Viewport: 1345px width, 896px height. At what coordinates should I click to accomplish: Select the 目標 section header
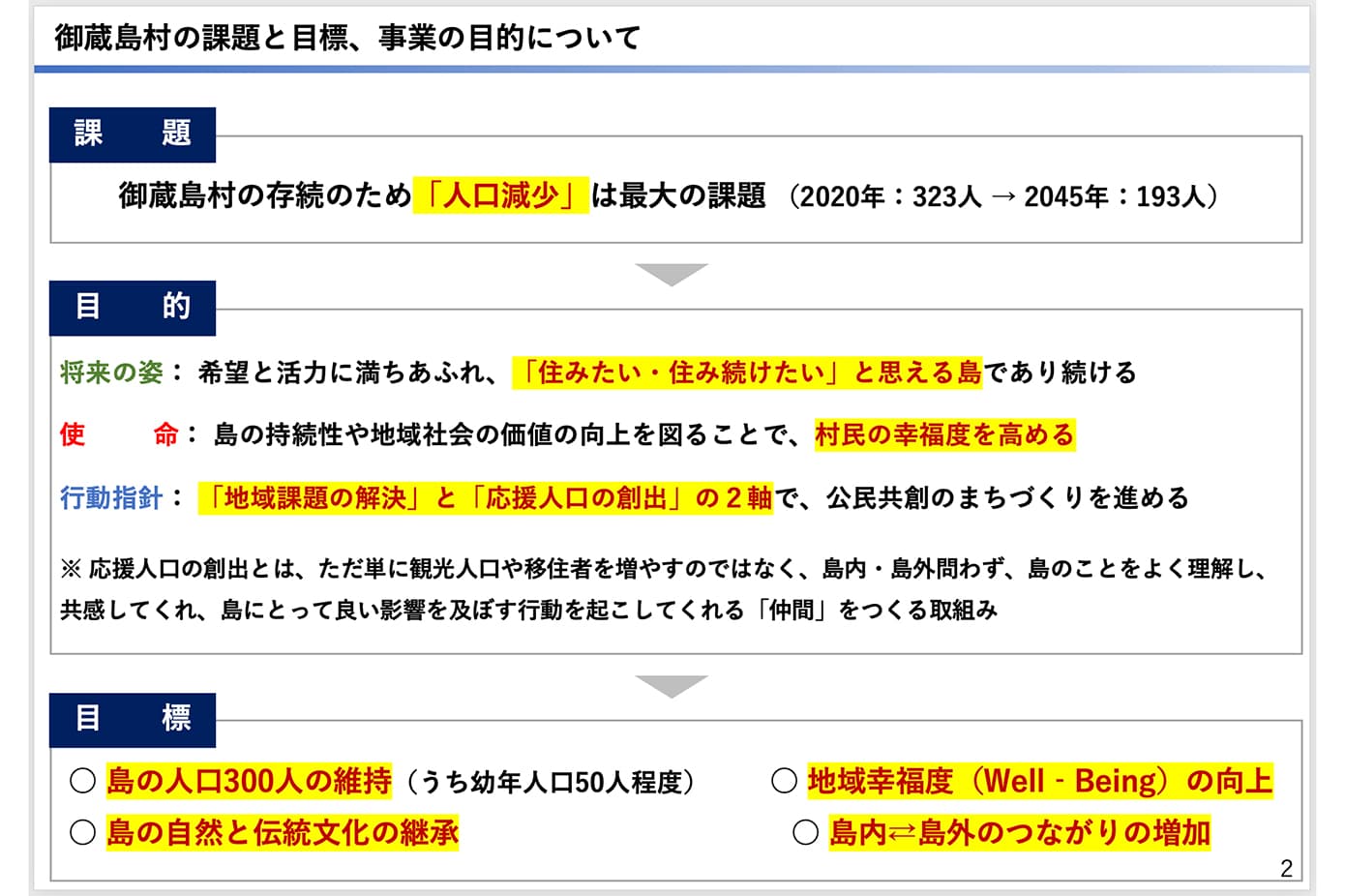coord(133,720)
